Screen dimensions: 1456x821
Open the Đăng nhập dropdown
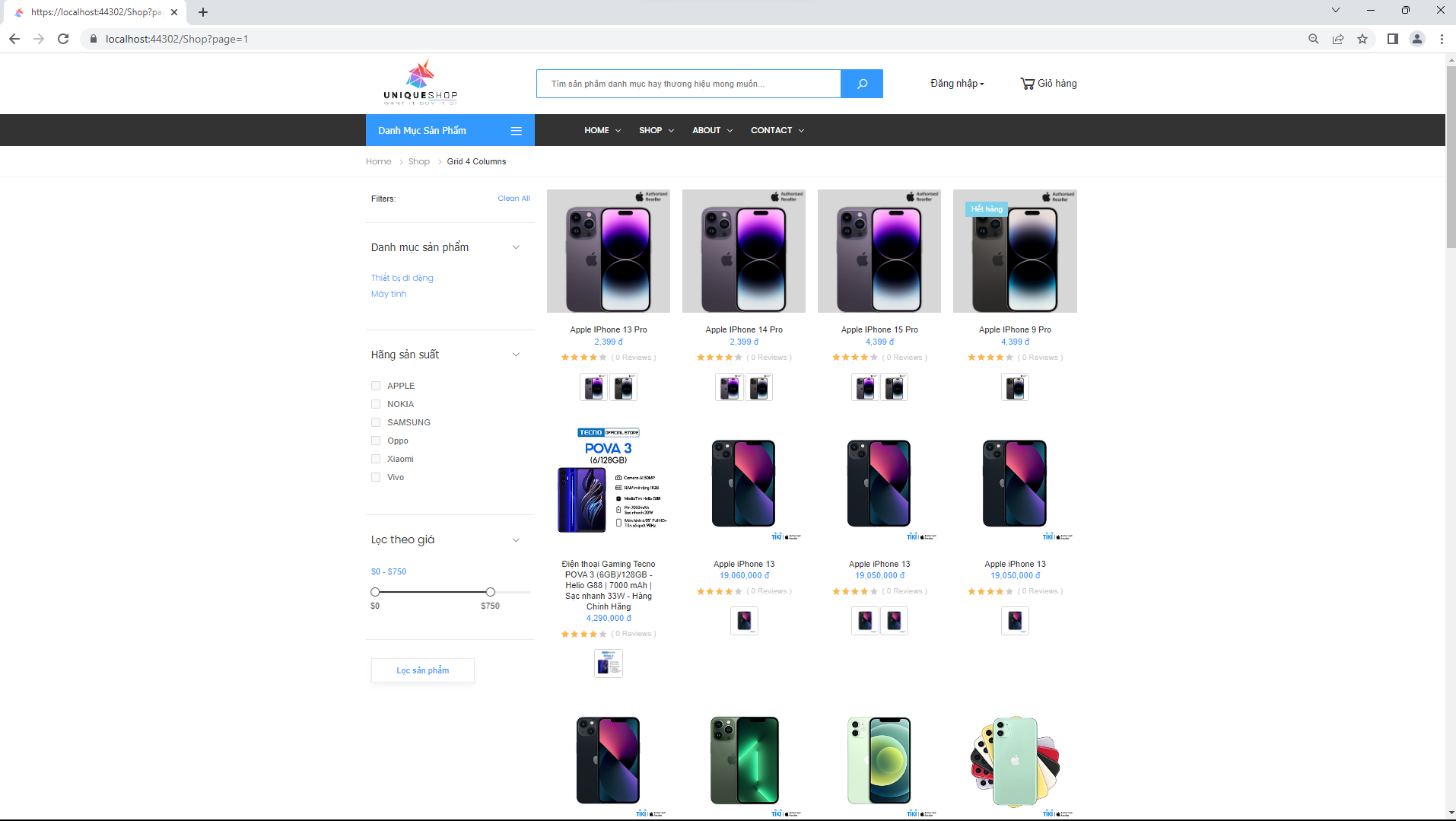point(956,84)
